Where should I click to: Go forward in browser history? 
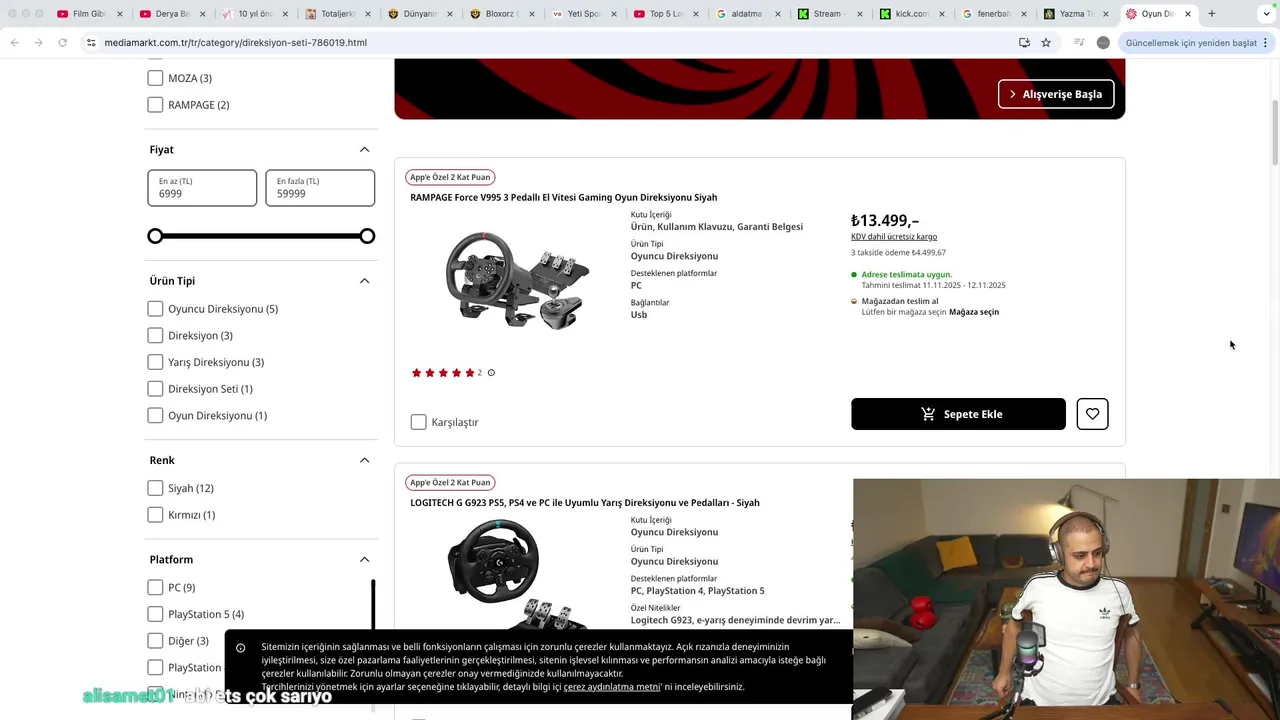tap(38, 43)
